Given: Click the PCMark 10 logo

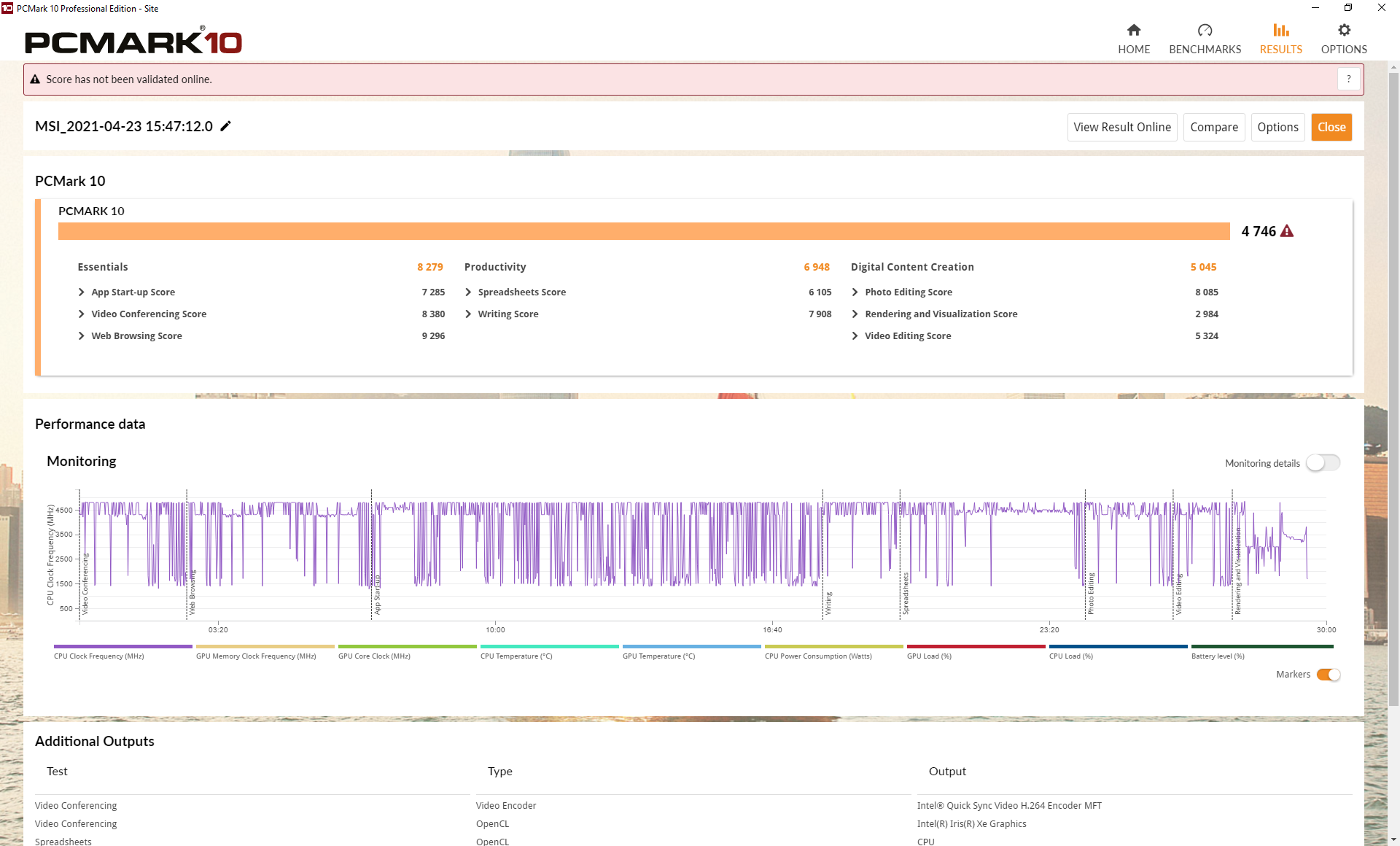Looking at the screenshot, I should point(133,42).
